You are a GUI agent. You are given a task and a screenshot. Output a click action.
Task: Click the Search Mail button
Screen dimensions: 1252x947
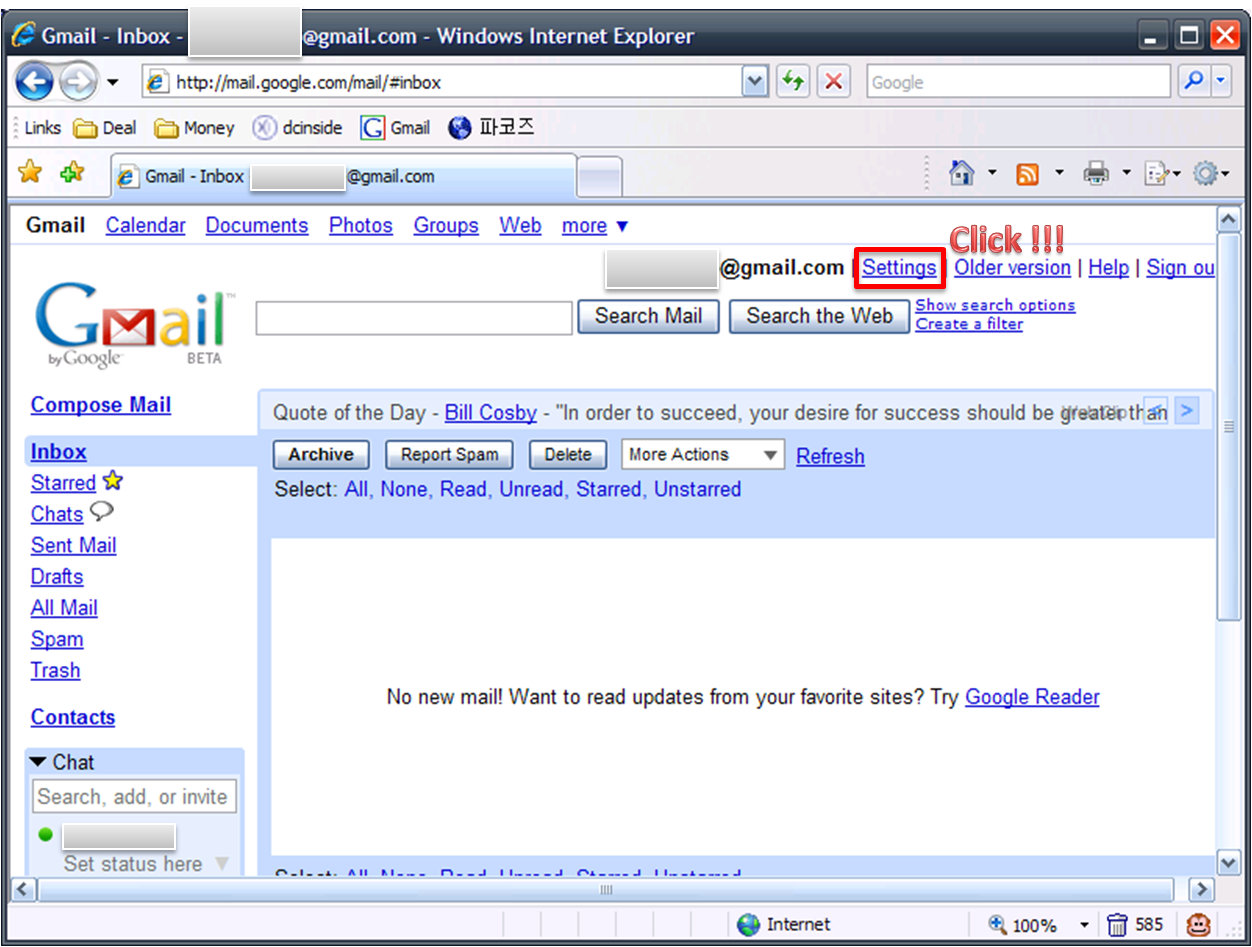[648, 316]
